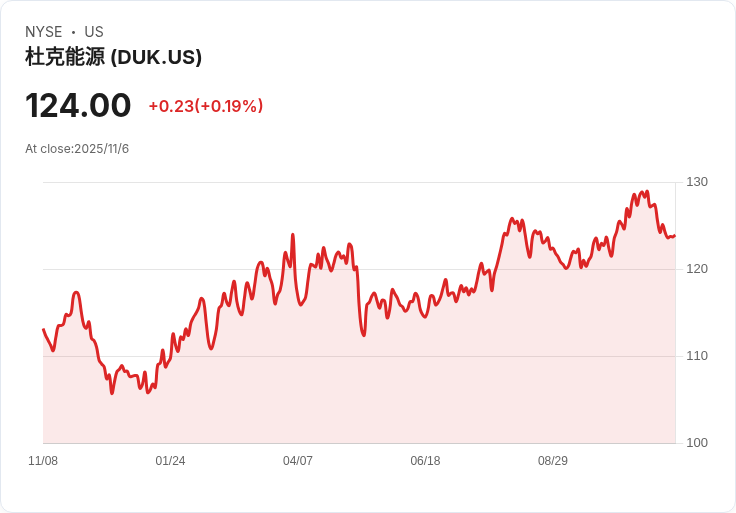Click the +0.23(+0.19%) price change
This screenshot has width=736, height=513.
coord(206,106)
